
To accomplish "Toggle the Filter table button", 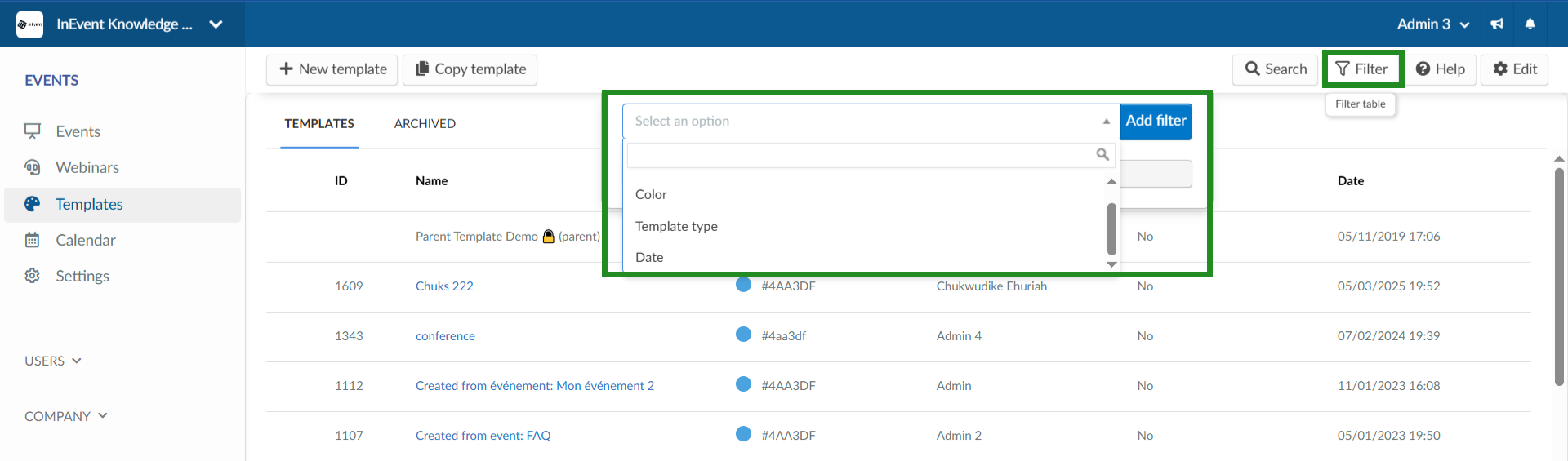I will pos(1362,69).
